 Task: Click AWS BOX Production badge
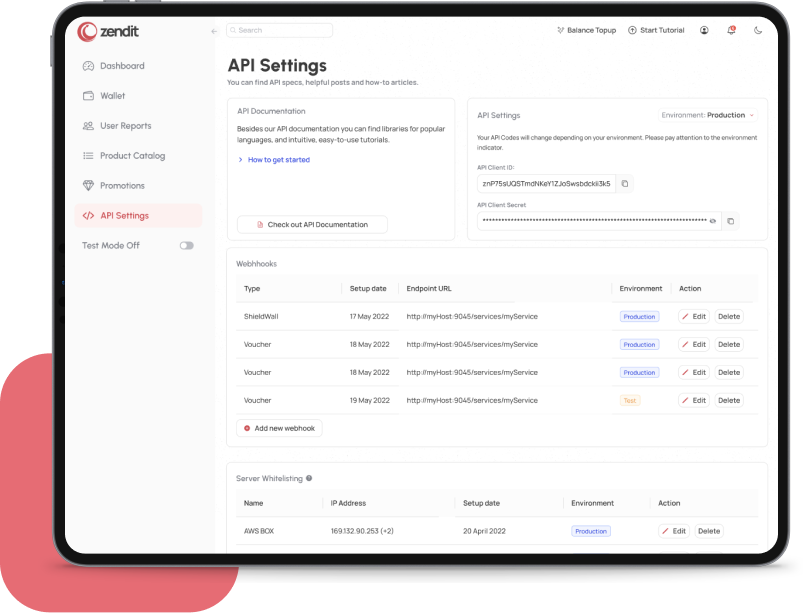coord(591,531)
